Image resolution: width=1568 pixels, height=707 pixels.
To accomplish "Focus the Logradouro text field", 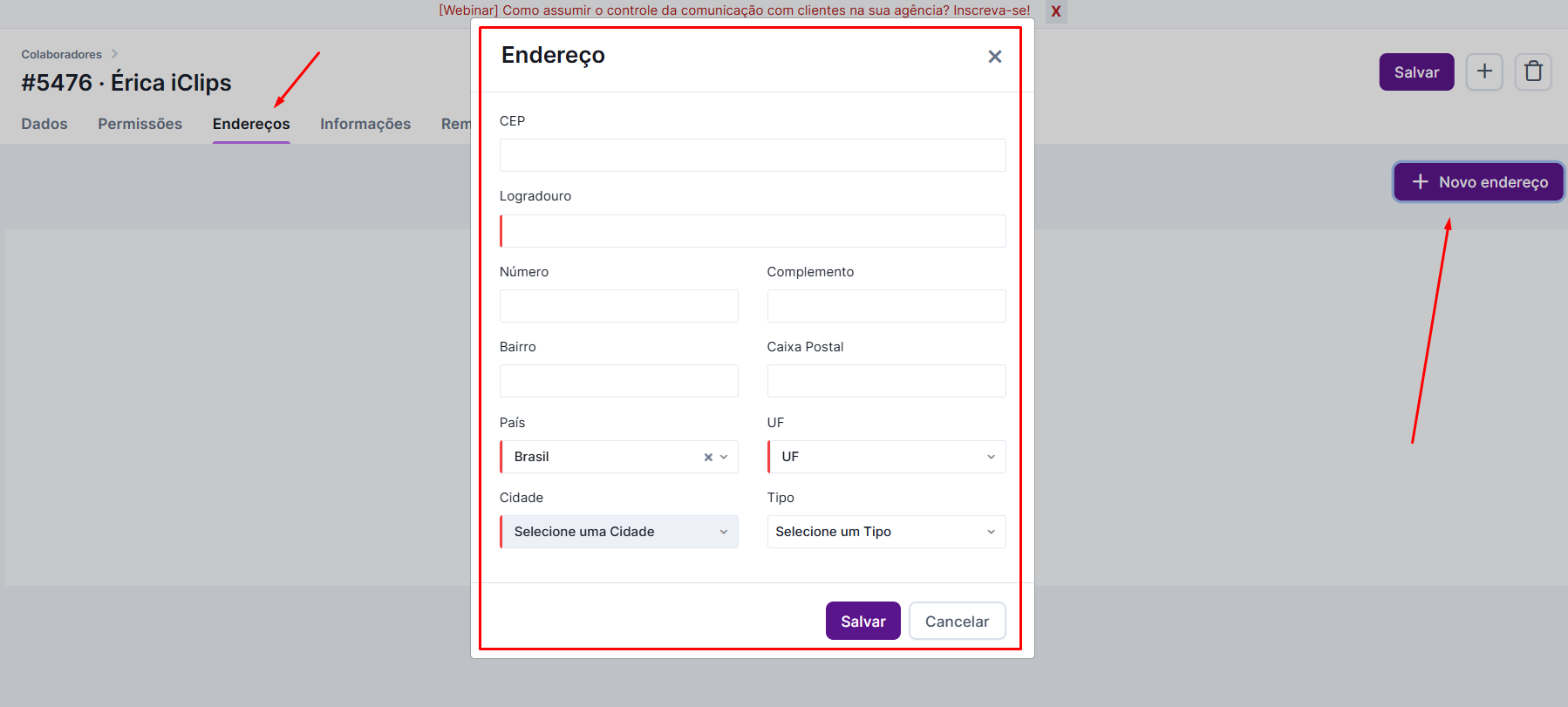I will (753, 231).
